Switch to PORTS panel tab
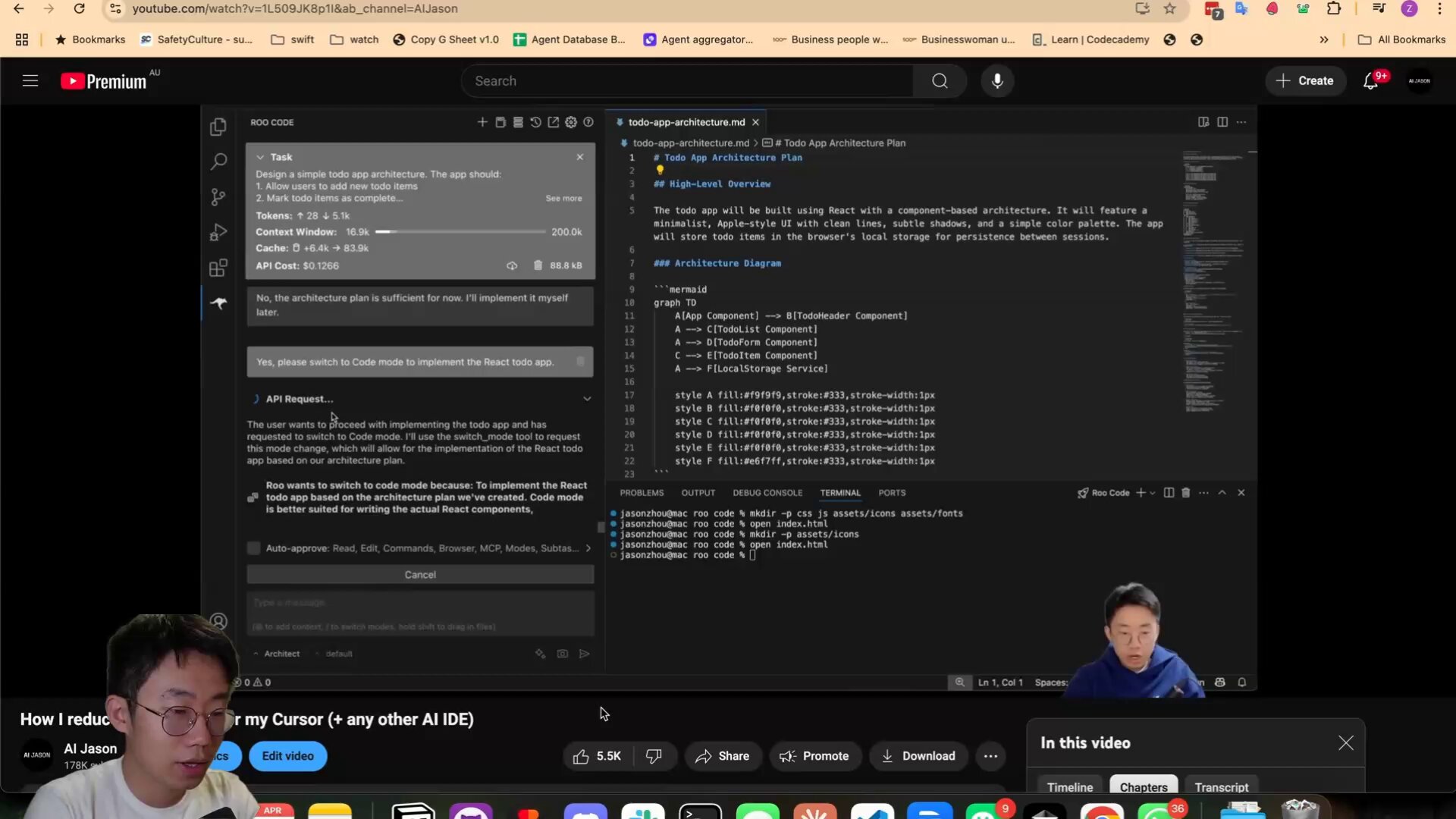The width and height of the screenshot is (1456, 819). coord(892,493)
